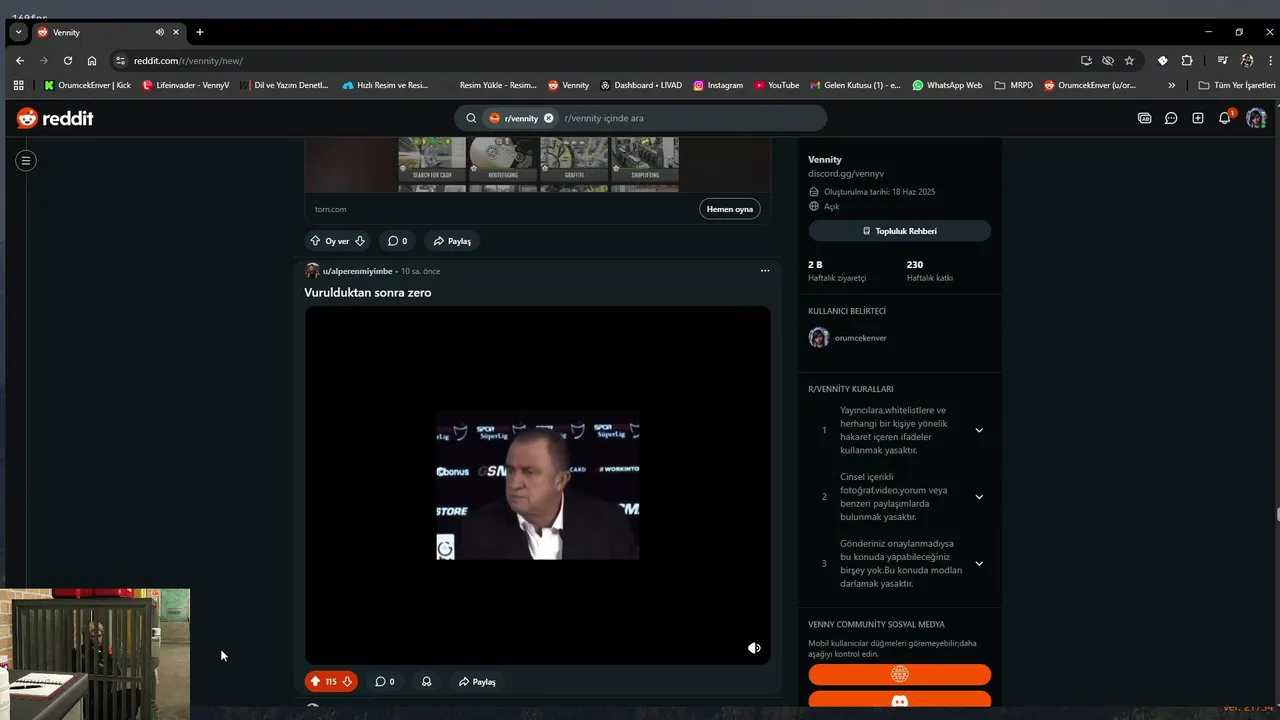This screenshot has width=1280, height=720.
Task: Open comments on the torn.com post
Action: pos(397,241)
